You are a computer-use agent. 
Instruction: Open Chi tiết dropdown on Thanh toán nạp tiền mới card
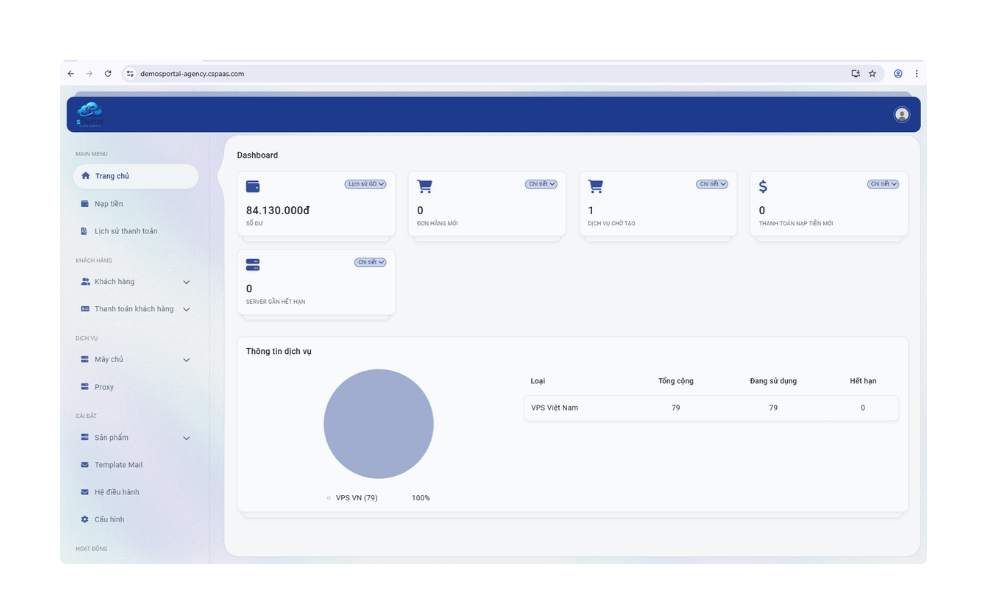(x=883, y=184)
